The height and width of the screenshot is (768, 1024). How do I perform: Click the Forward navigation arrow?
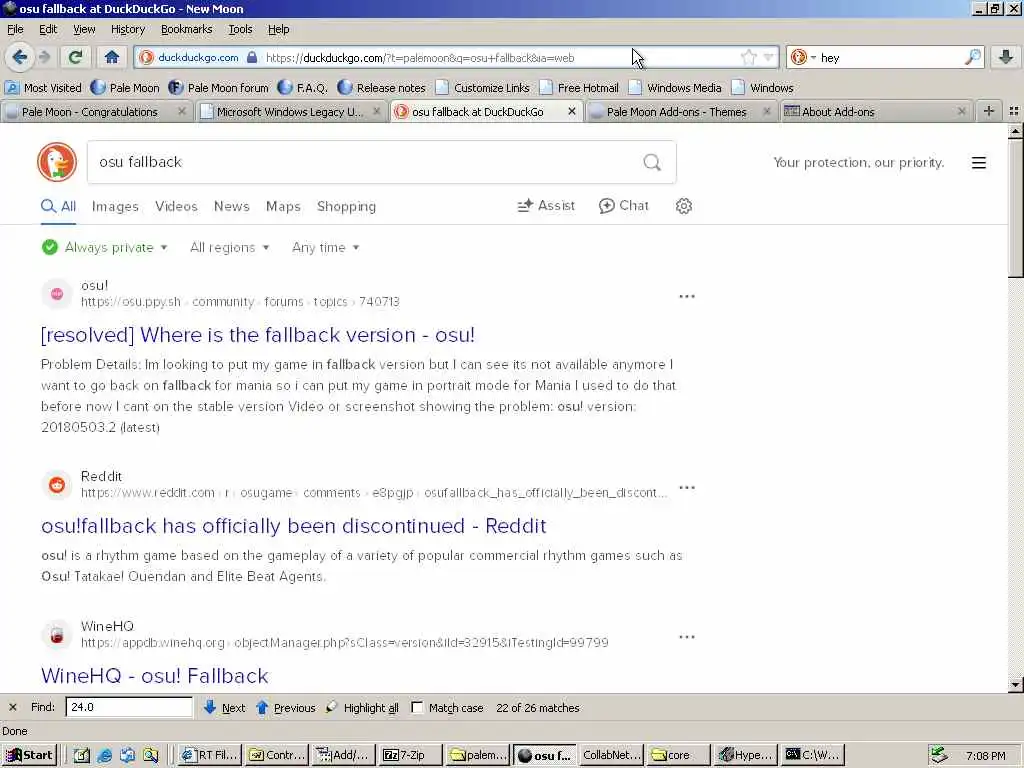click(44, 57)
